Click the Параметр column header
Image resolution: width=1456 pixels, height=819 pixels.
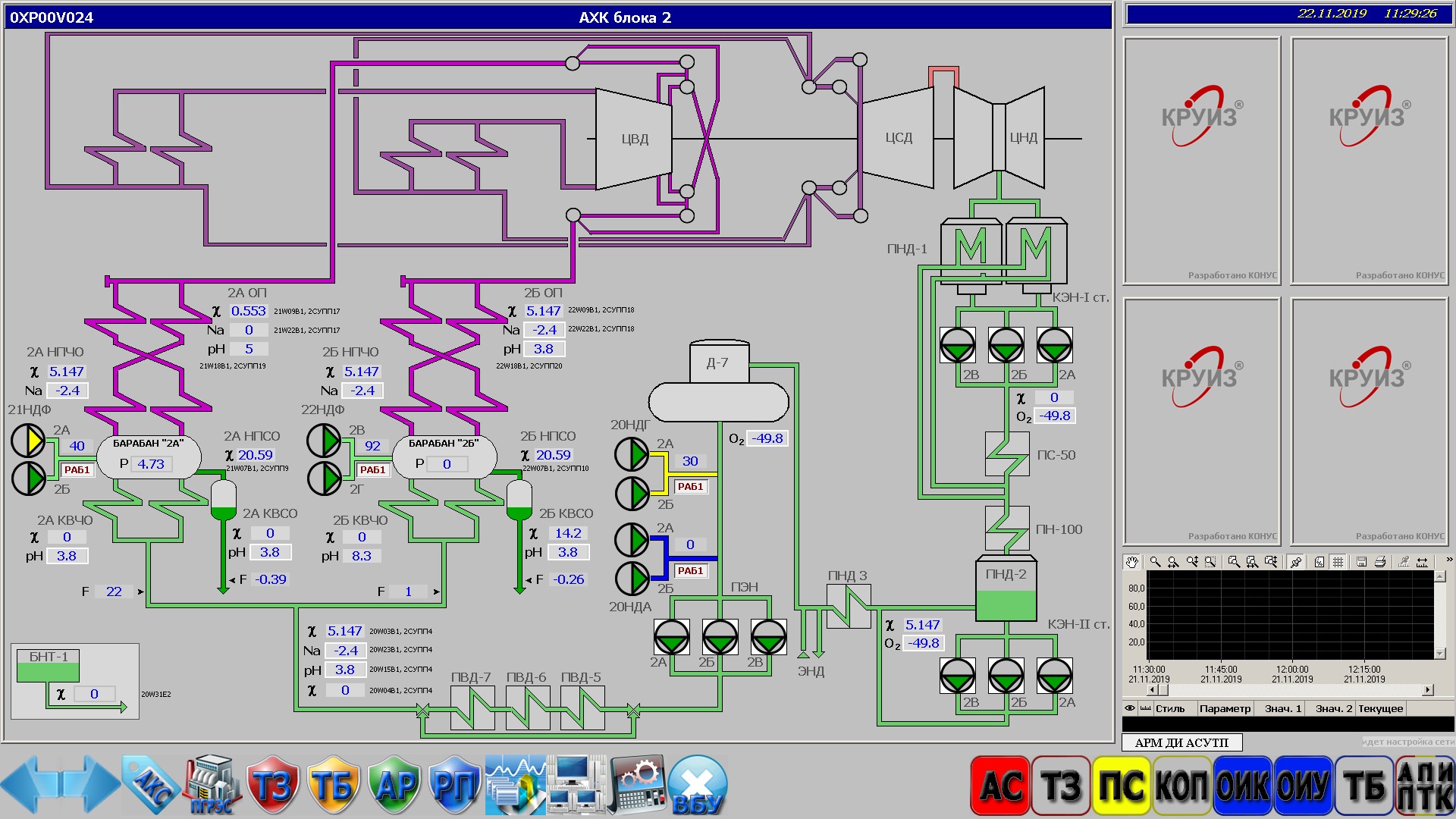click(x=1225, y=708)
